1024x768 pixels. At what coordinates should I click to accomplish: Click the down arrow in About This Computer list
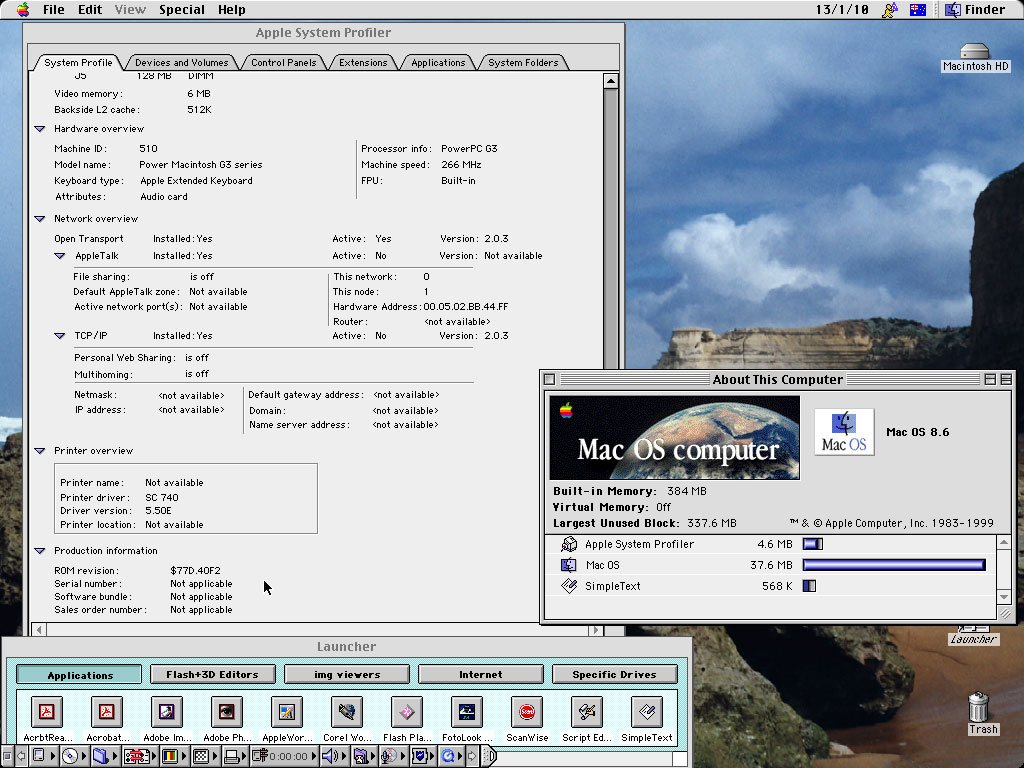(x=1004, y=596)
